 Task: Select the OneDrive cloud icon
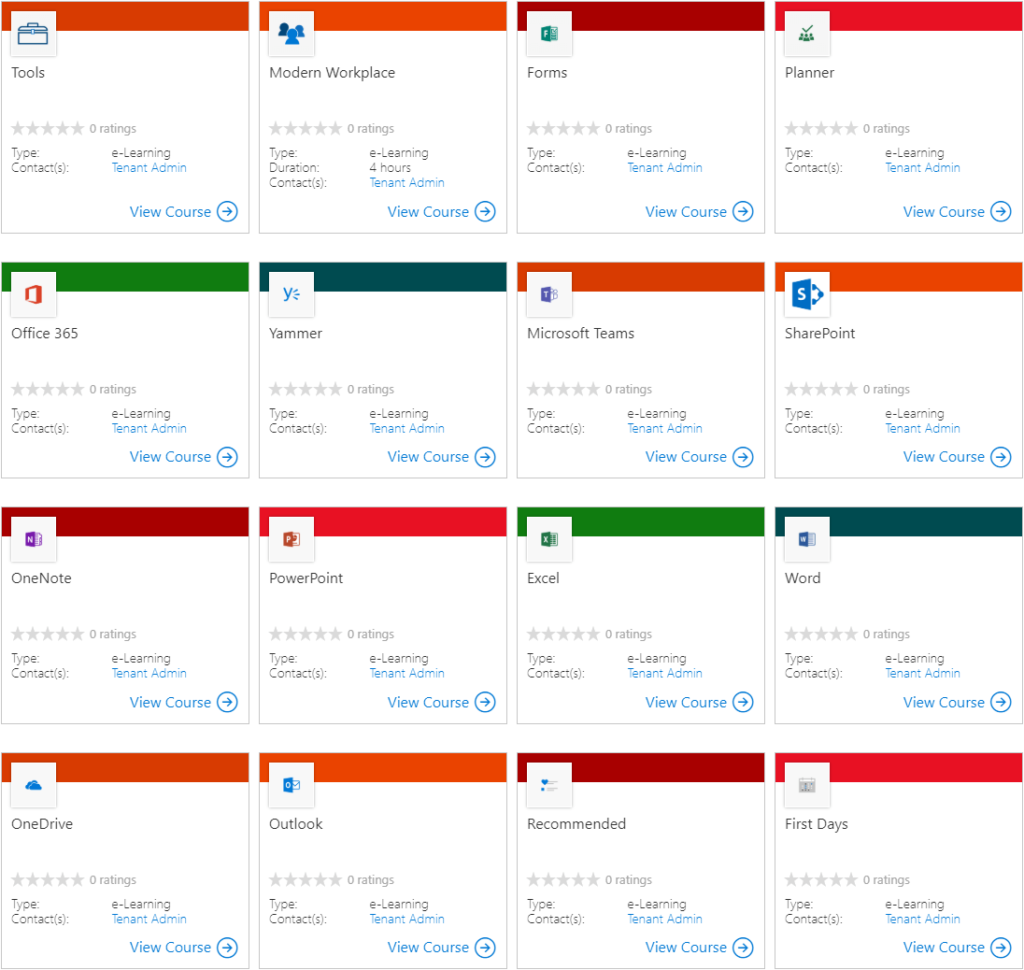click(x=33, y=785)
